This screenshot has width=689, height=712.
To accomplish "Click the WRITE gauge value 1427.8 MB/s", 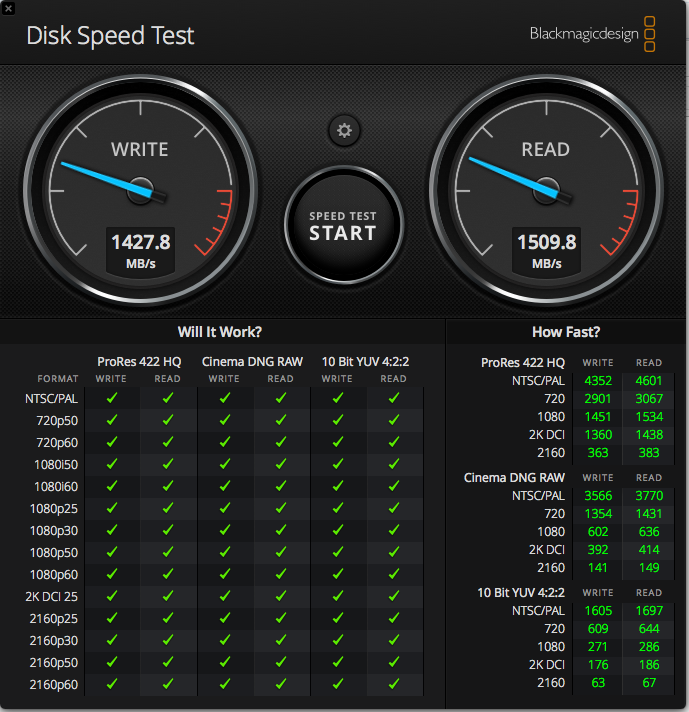I will [x=141, y=251].
